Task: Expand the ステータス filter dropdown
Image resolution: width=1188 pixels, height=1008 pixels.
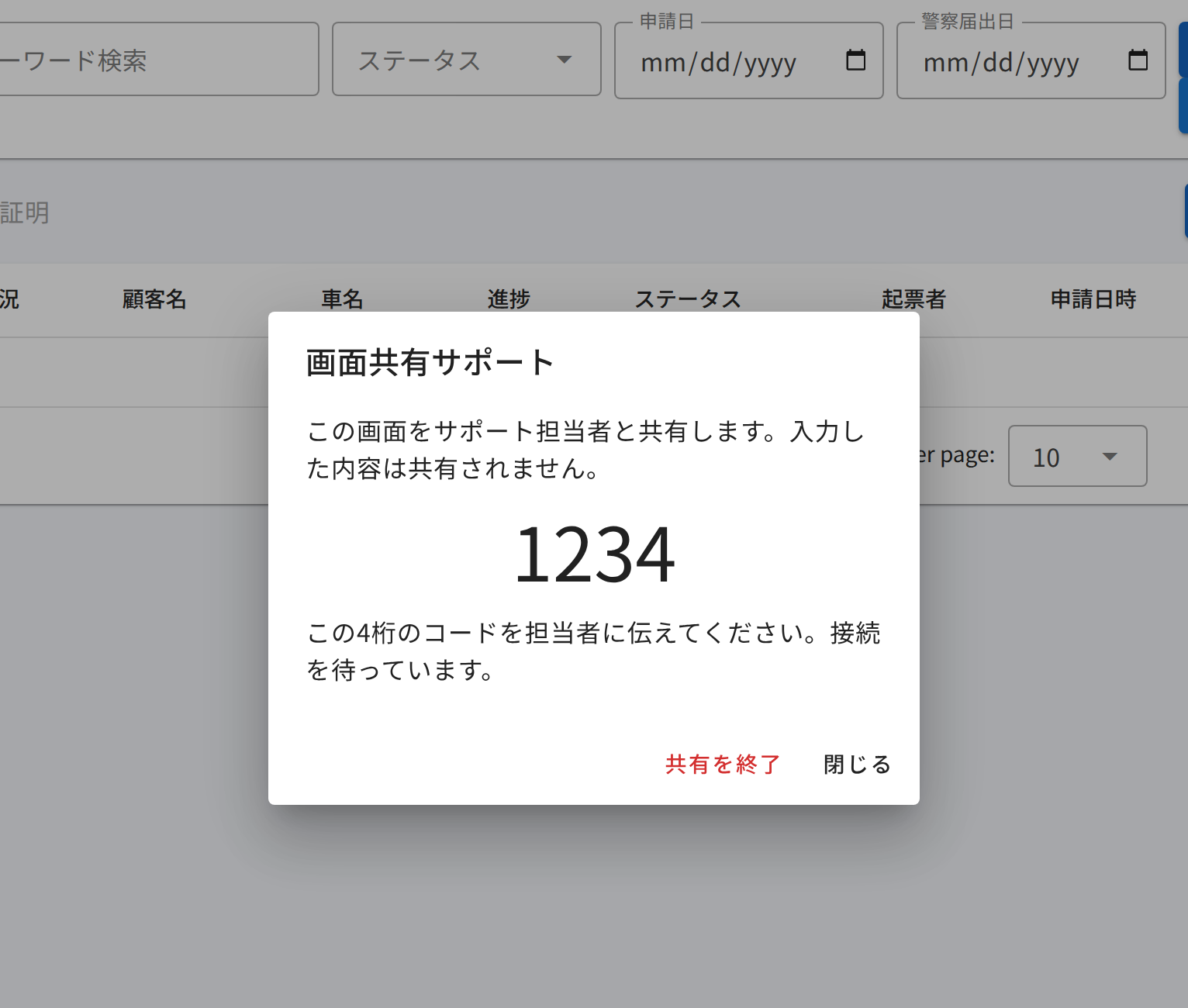Action: pos(467,59)
